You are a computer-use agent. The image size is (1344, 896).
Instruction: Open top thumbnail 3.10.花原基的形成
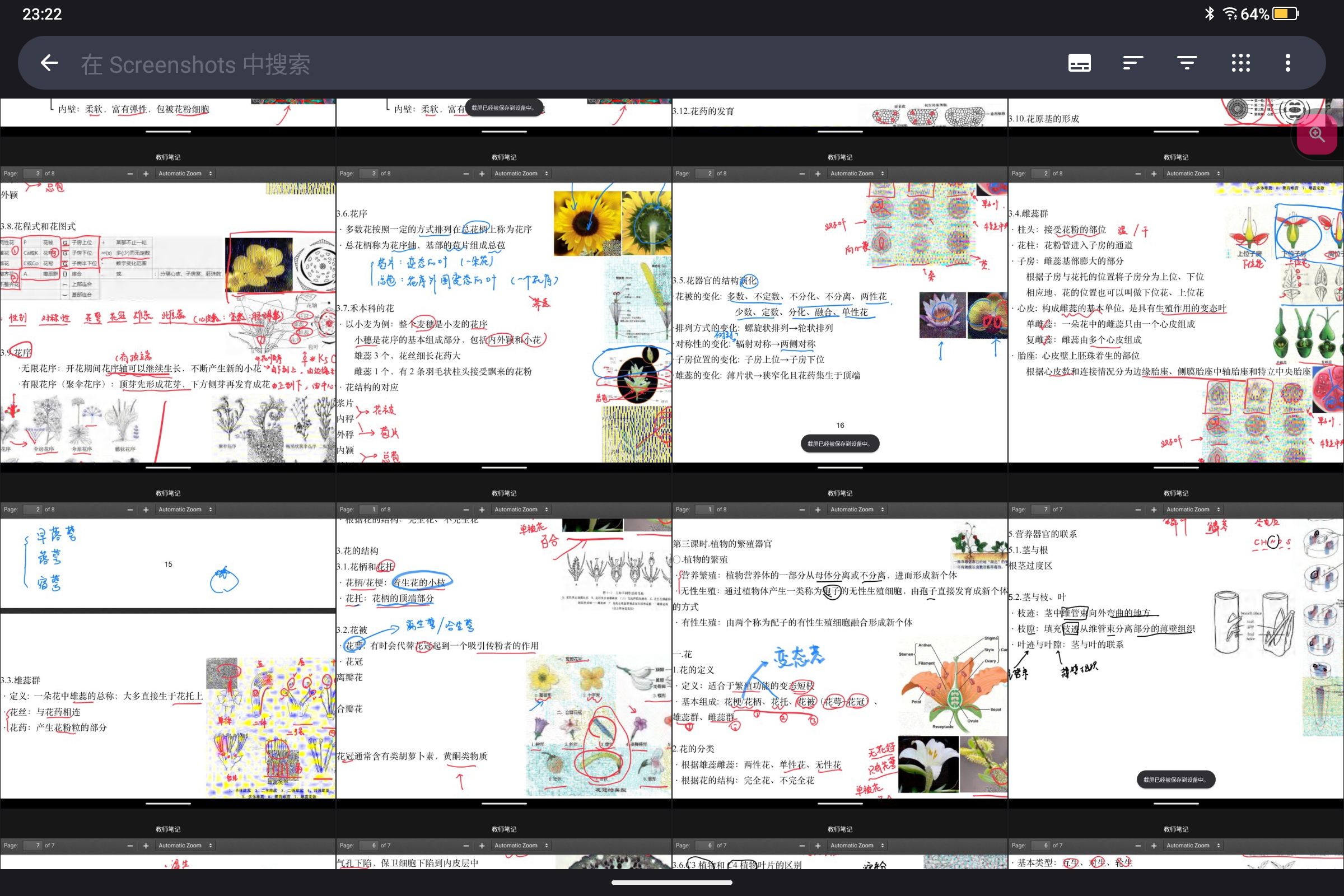pyautogui.click(x=1176, y=117)
